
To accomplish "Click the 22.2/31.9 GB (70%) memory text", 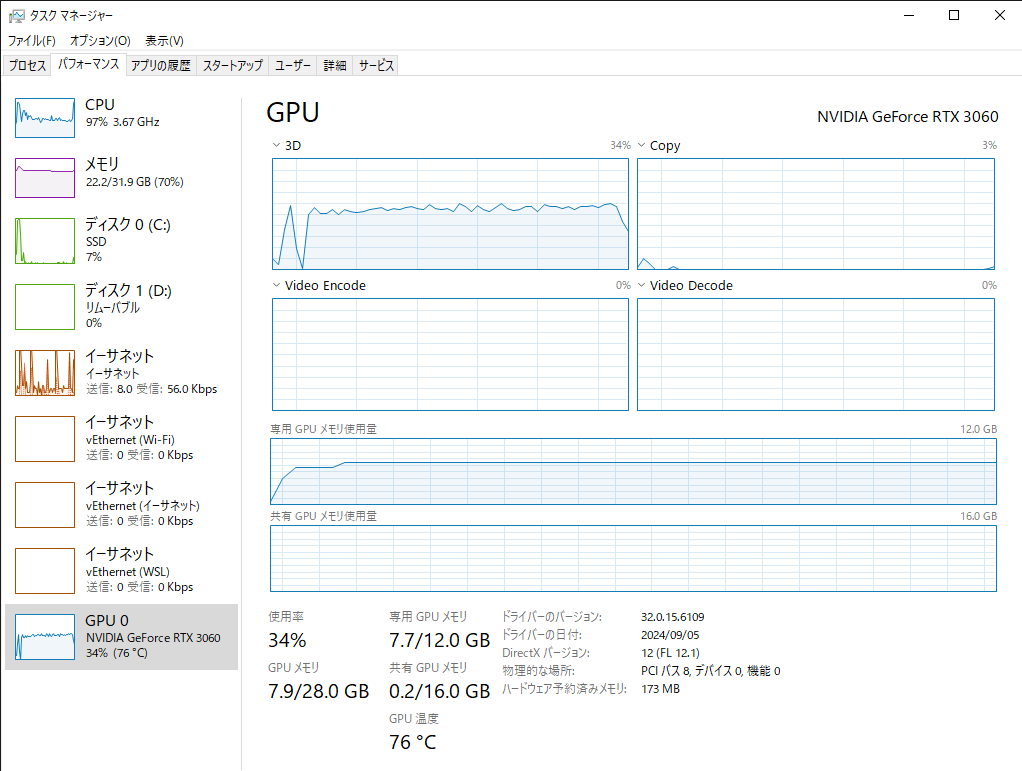I will point(134,182).
